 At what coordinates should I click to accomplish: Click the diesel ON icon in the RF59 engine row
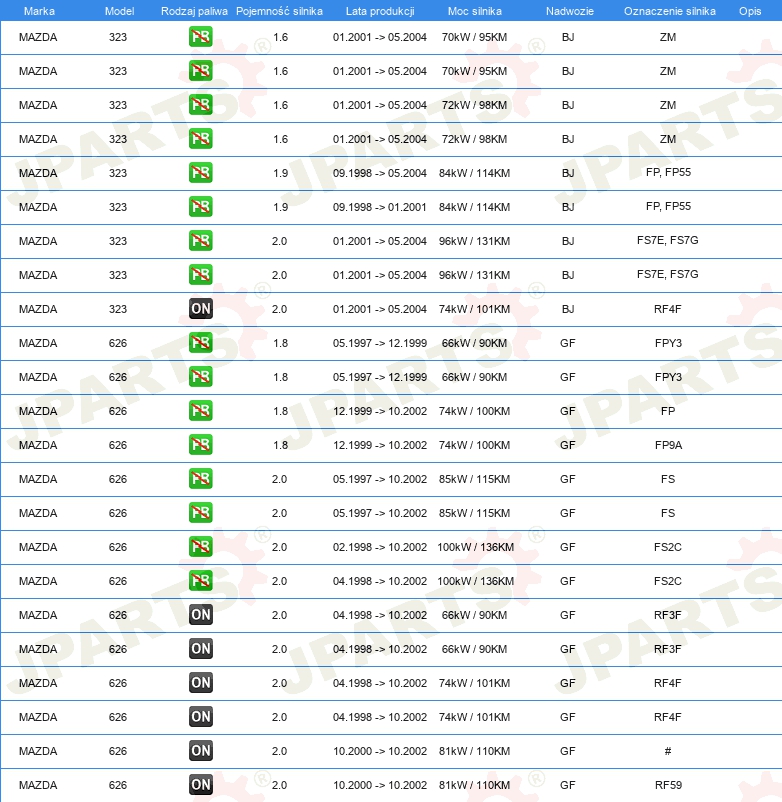200,785
